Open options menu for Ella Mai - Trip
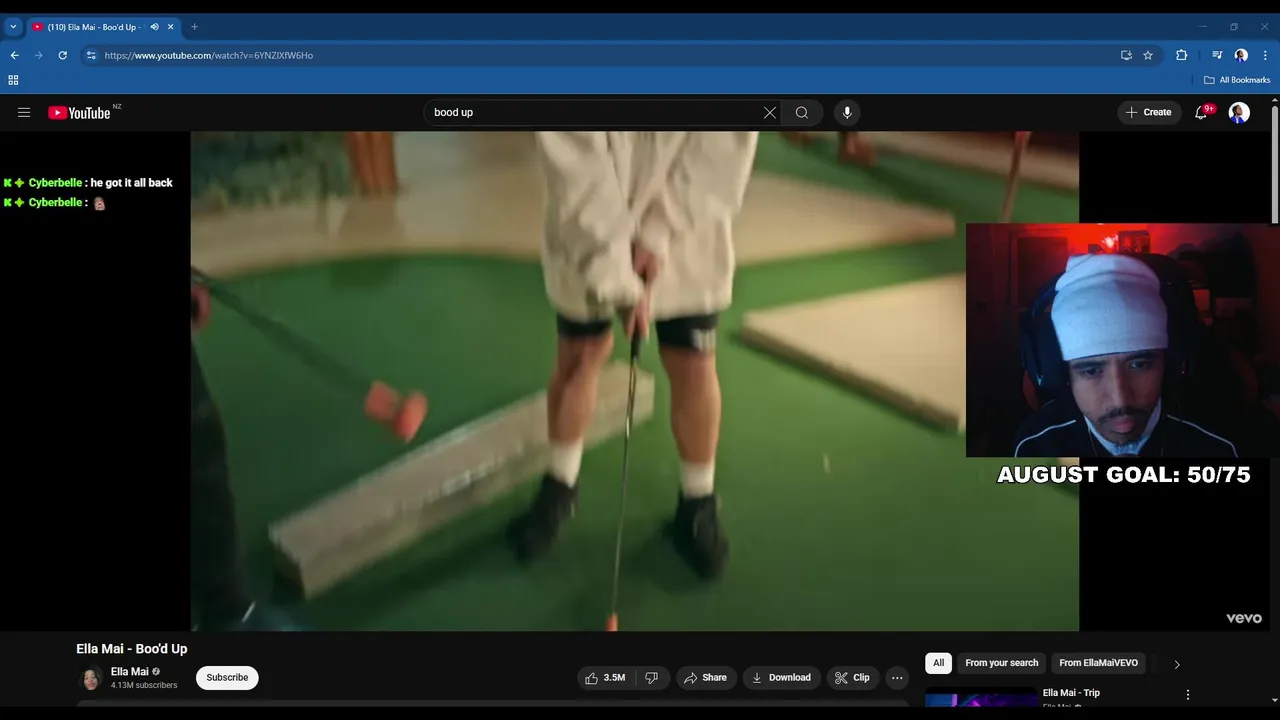1280x720 pixels. click(1188, 695)
